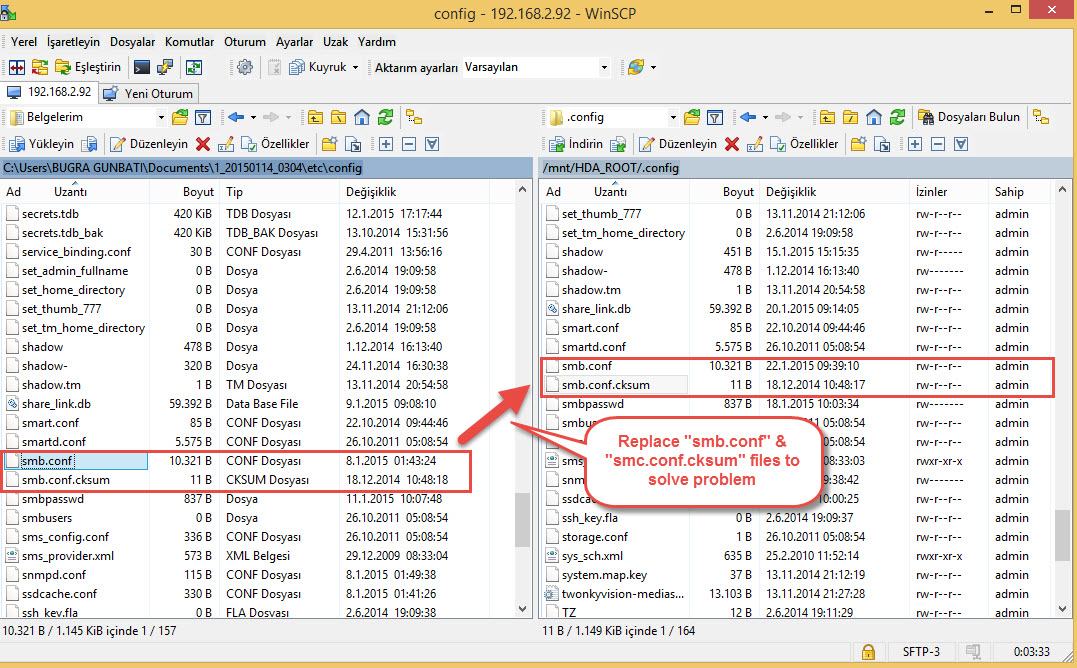Open the Uzak menu
Image resolution: width=1077 pixels, height=668 pixels.
(335, 42)
